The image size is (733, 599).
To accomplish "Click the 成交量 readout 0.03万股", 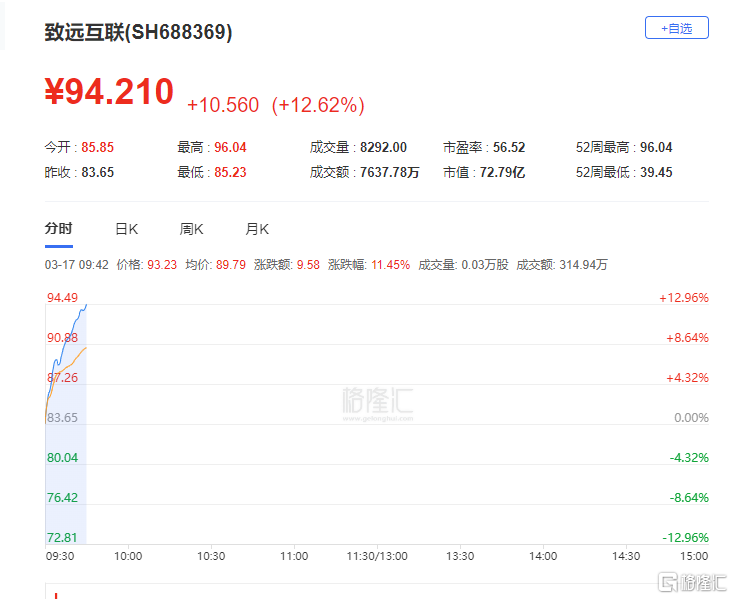I will (485, 265).
